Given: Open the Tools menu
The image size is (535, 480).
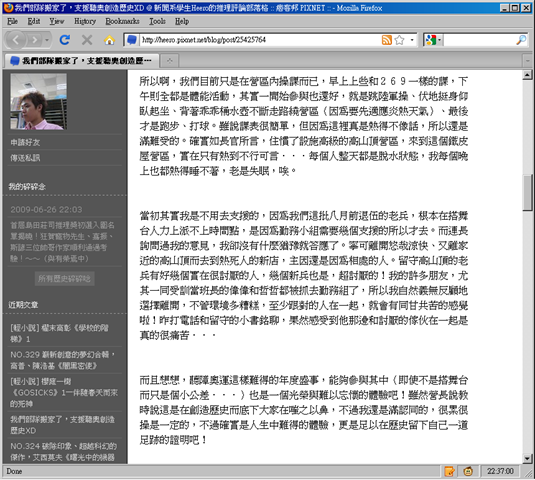Looking at the screenshot, I should pyautogui.click(x=157, y=21).
